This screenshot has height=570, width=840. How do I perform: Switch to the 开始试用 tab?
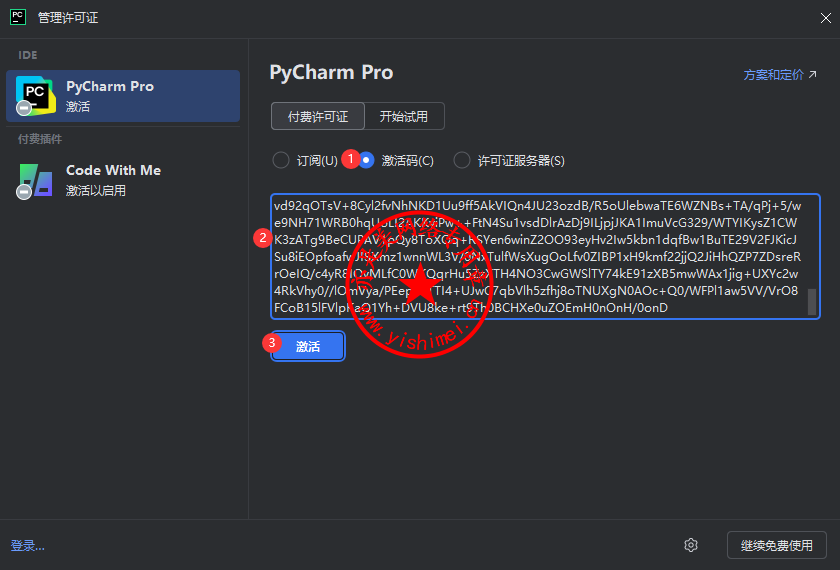point(404,116)
